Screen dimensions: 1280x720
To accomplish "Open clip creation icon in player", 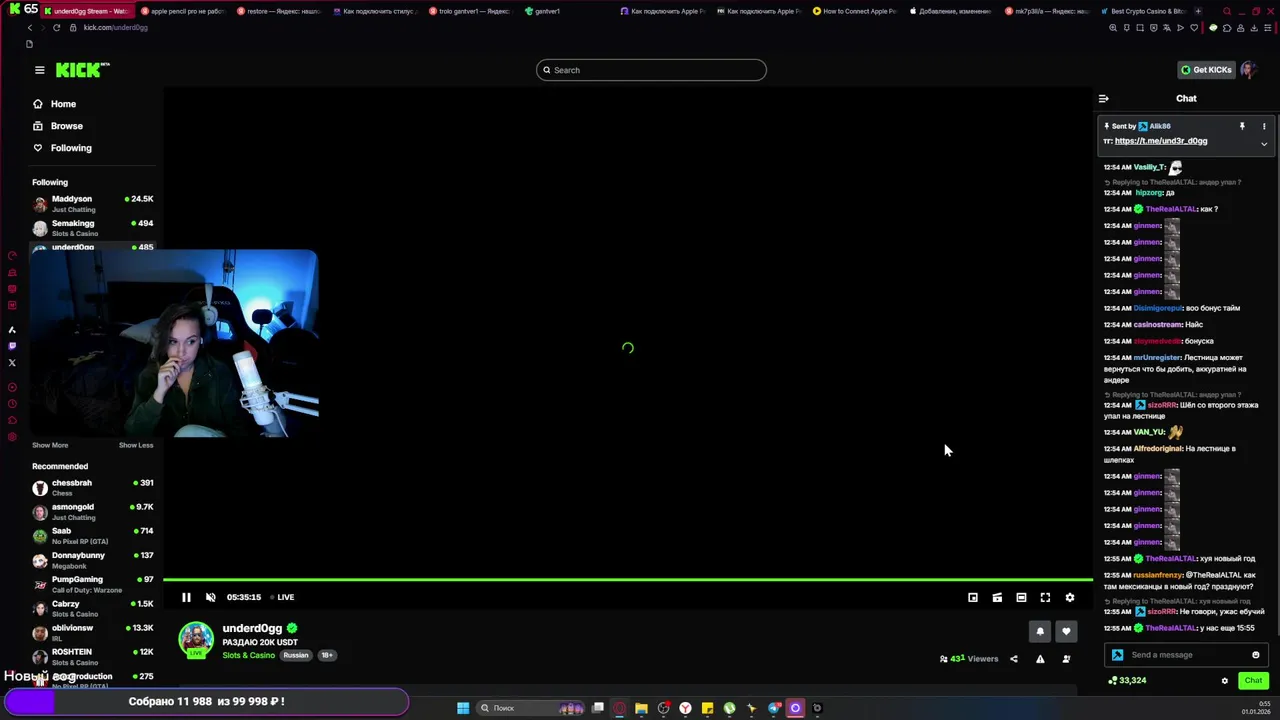I will [x=997, y=597].
